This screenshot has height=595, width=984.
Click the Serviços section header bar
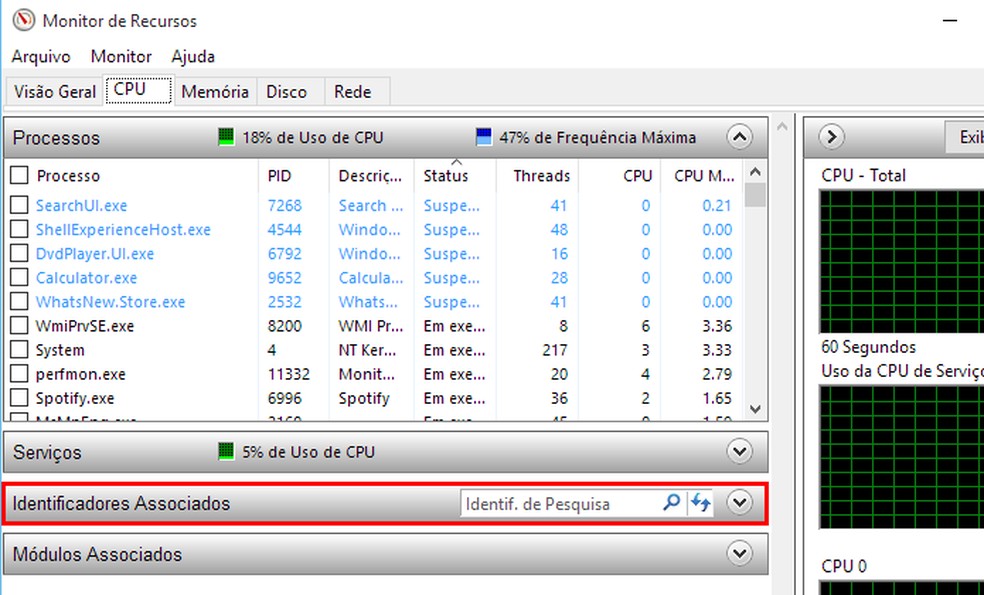385,451
